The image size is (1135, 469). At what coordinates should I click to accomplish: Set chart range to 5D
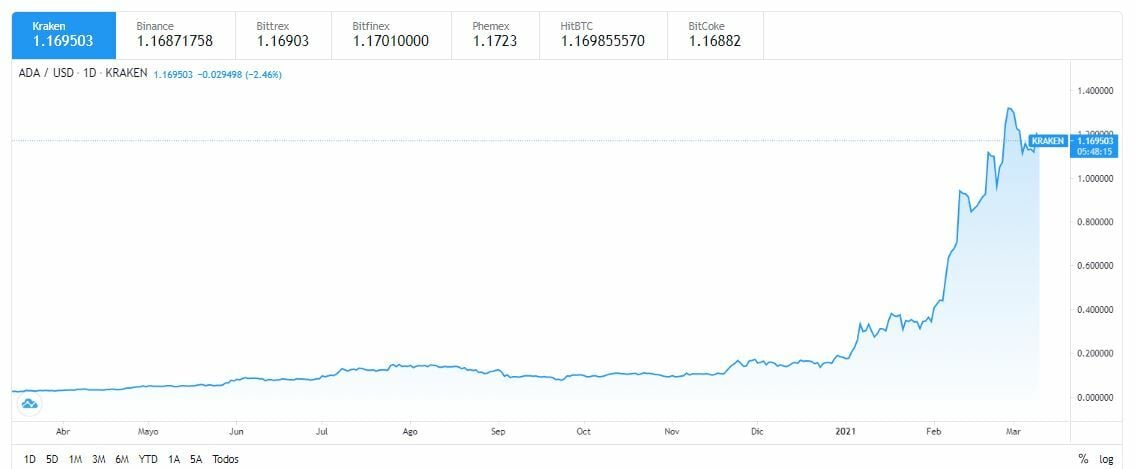pyautogui.click(x=52, y=459)
